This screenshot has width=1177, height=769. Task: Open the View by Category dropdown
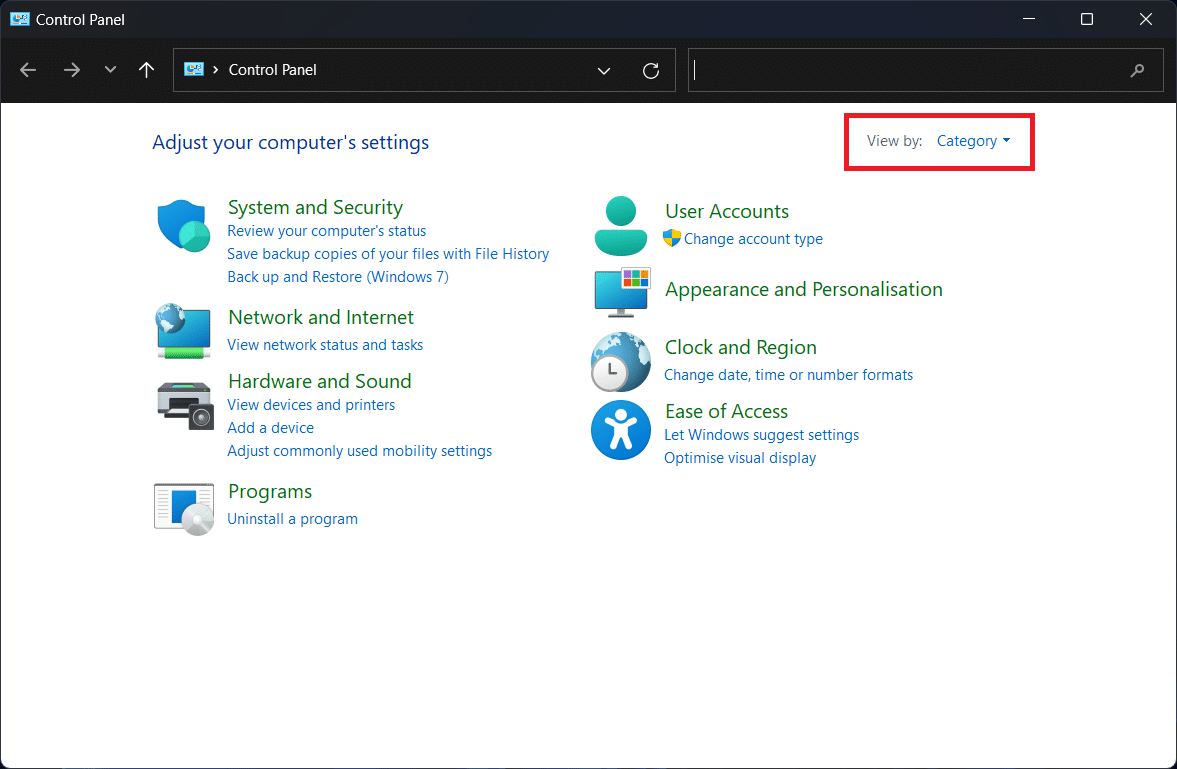973,141
